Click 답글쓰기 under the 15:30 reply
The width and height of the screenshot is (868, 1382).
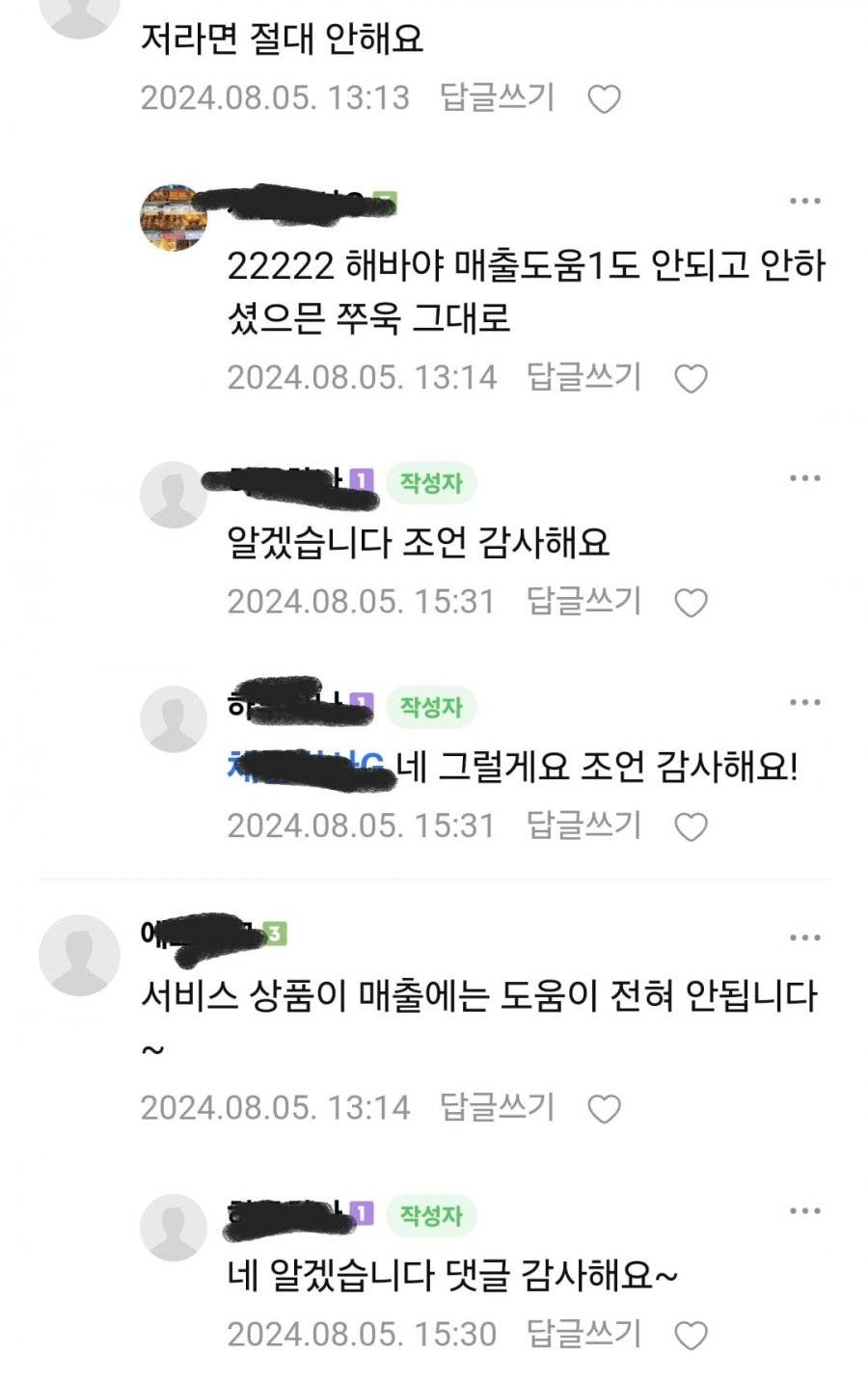click(x=584, y=1334)
